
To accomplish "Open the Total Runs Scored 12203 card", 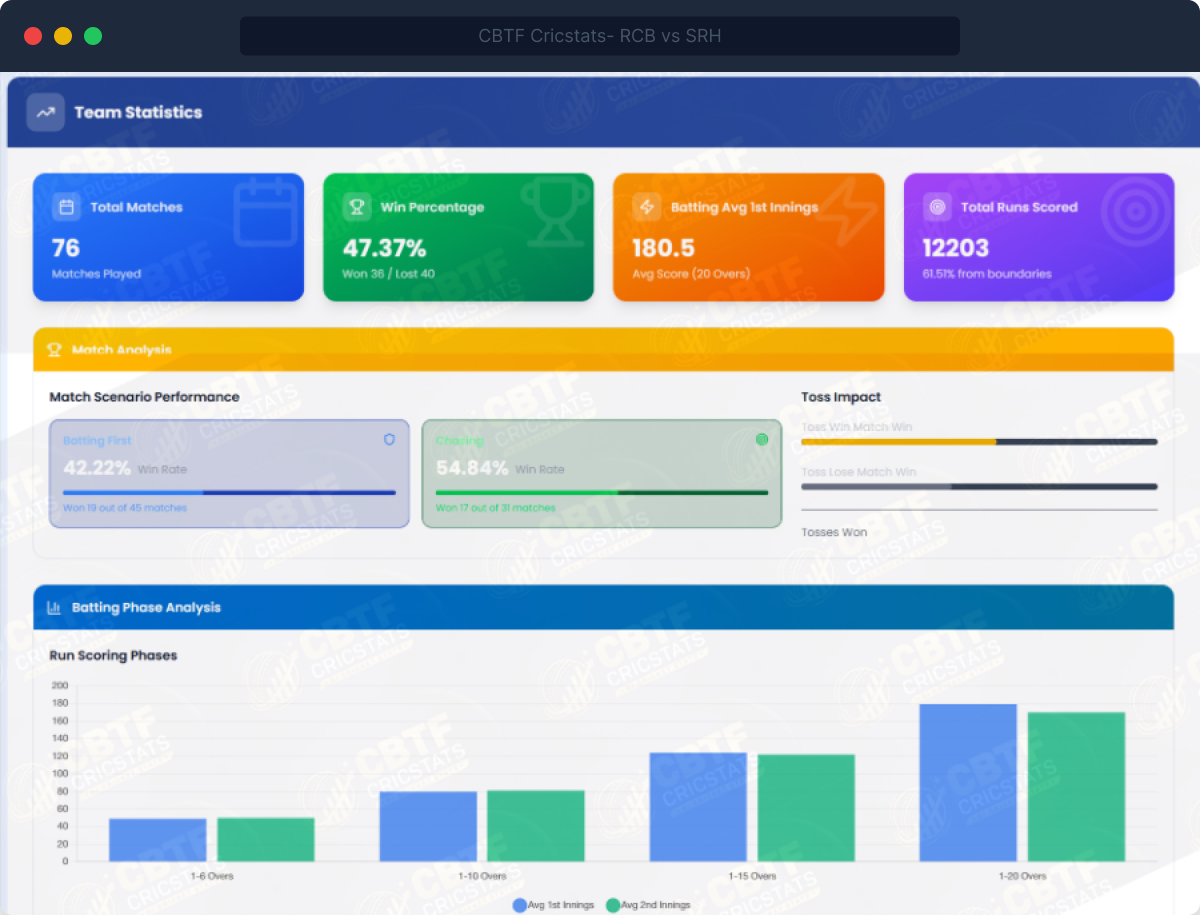I will (1038, 238).
